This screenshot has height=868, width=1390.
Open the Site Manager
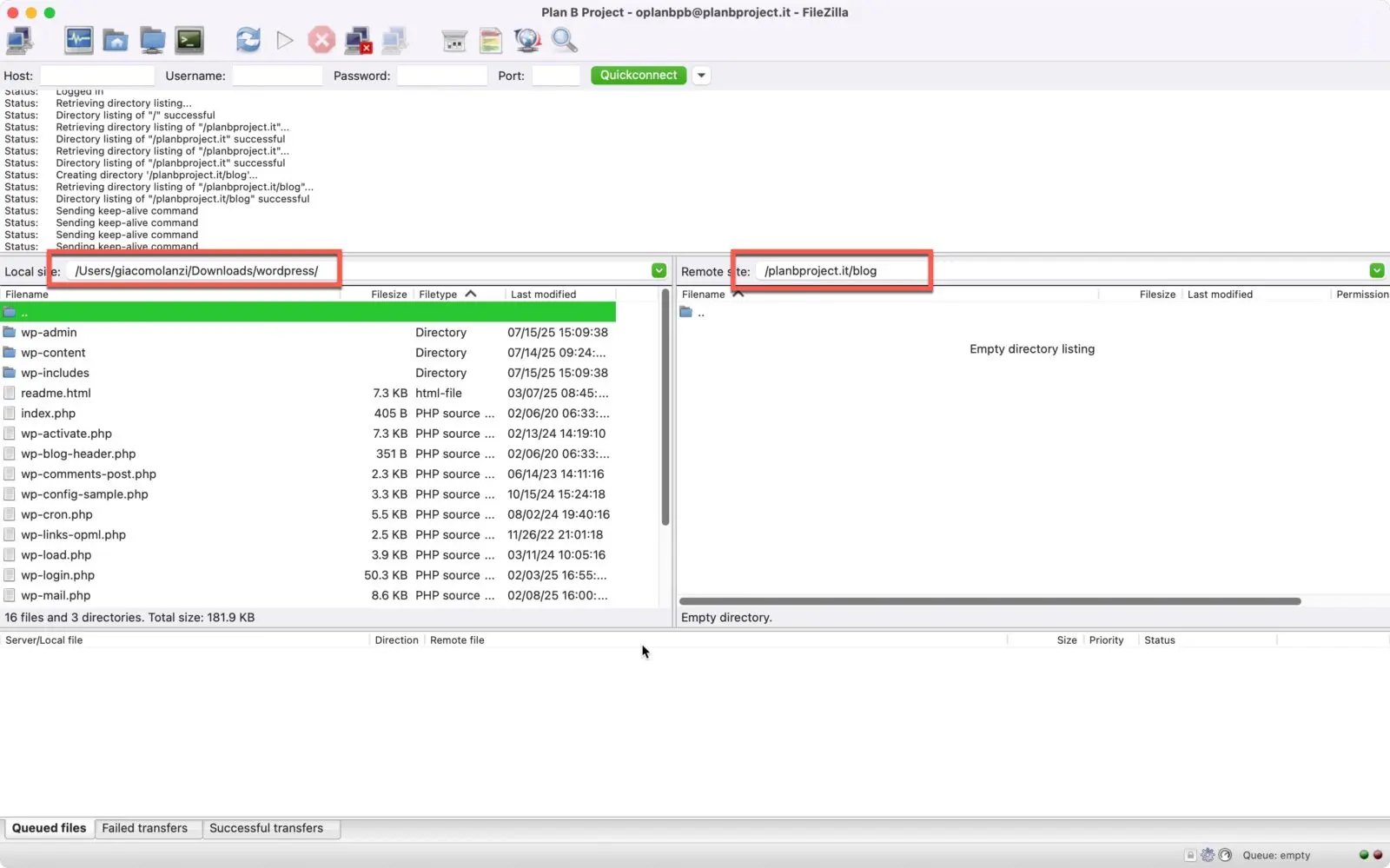20,40
